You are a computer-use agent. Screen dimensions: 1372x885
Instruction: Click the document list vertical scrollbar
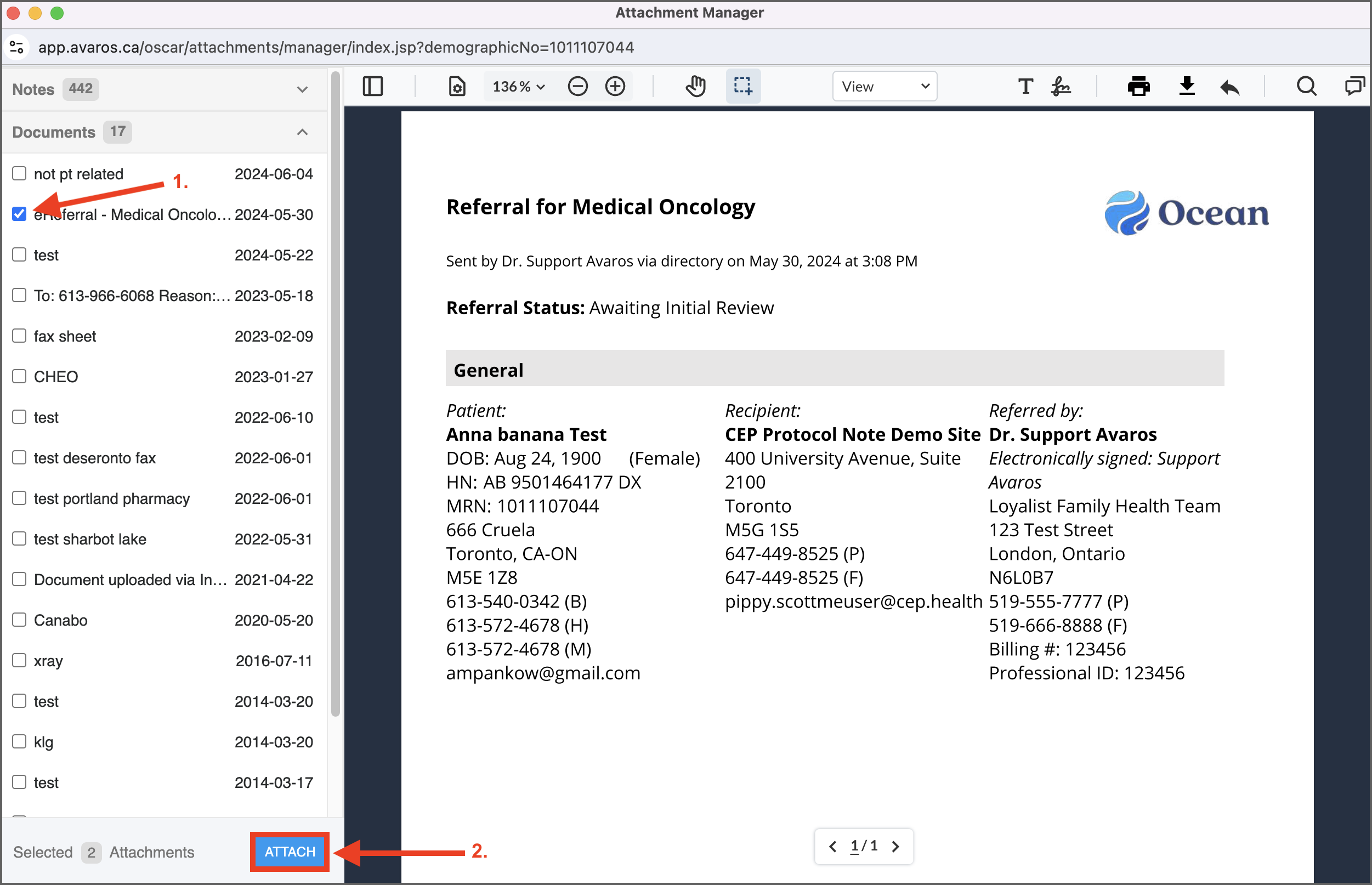[336, 394]
